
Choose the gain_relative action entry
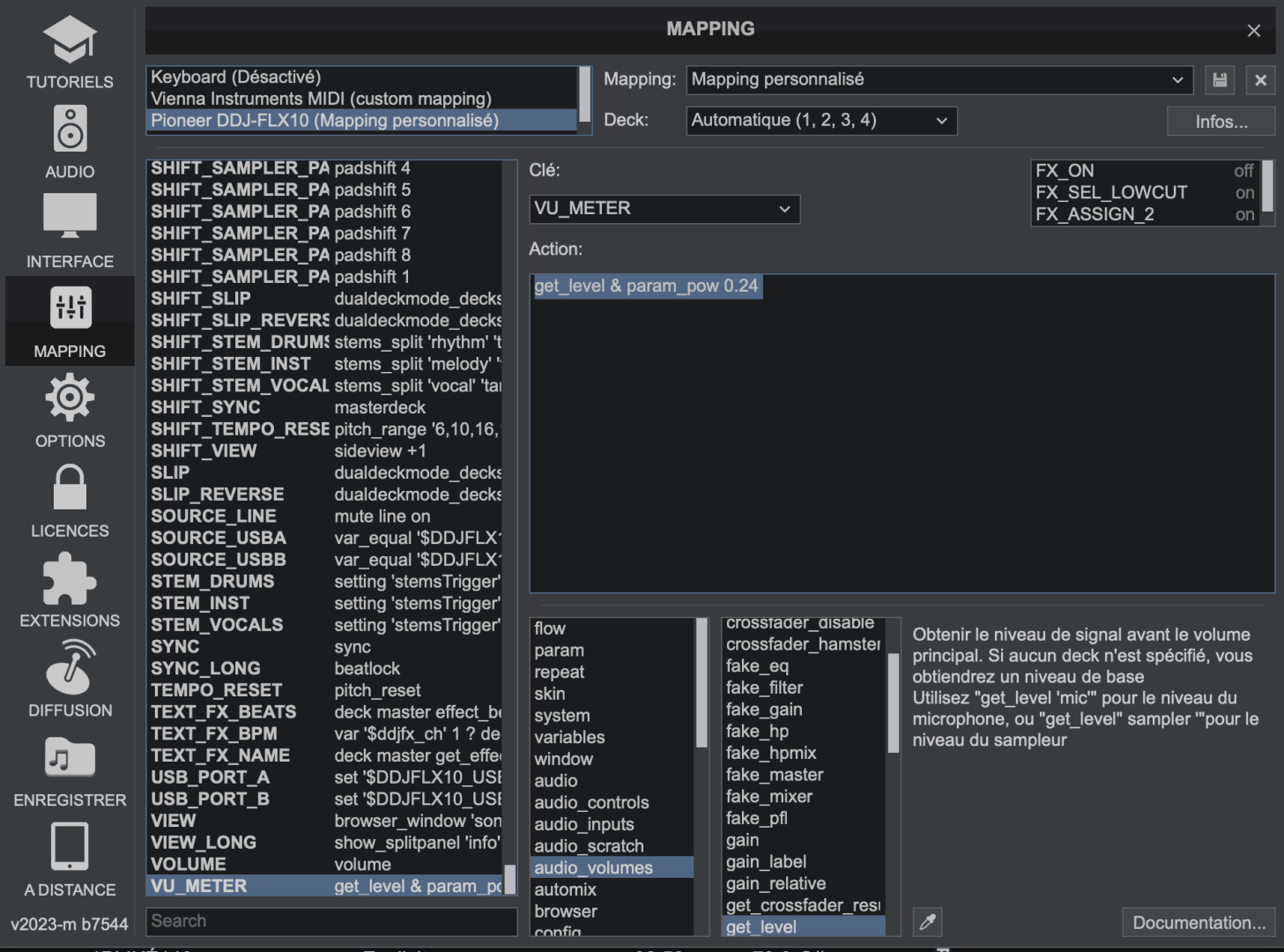point(776,883)
